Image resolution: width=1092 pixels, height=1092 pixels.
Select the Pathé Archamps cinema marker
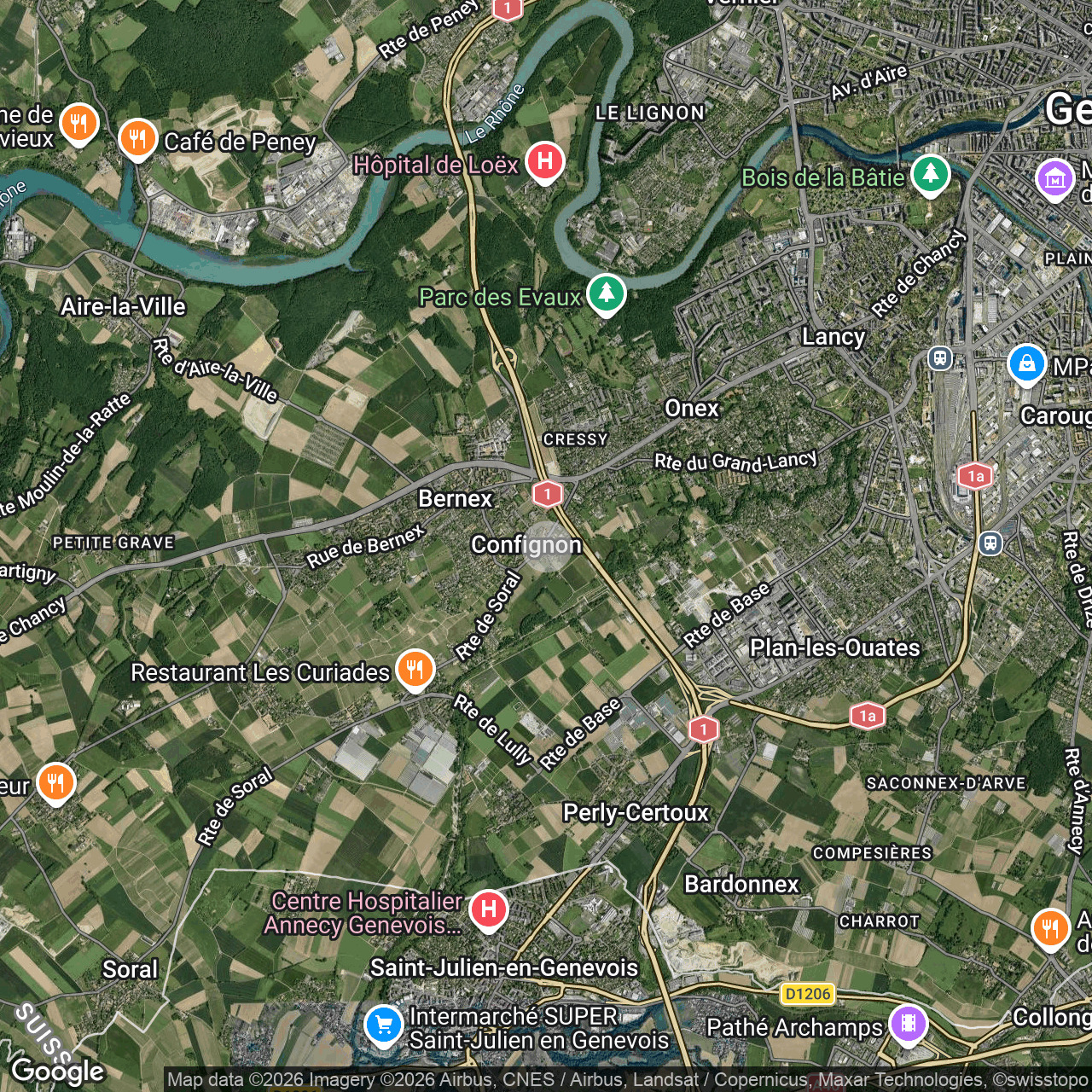click(908, 1025)
